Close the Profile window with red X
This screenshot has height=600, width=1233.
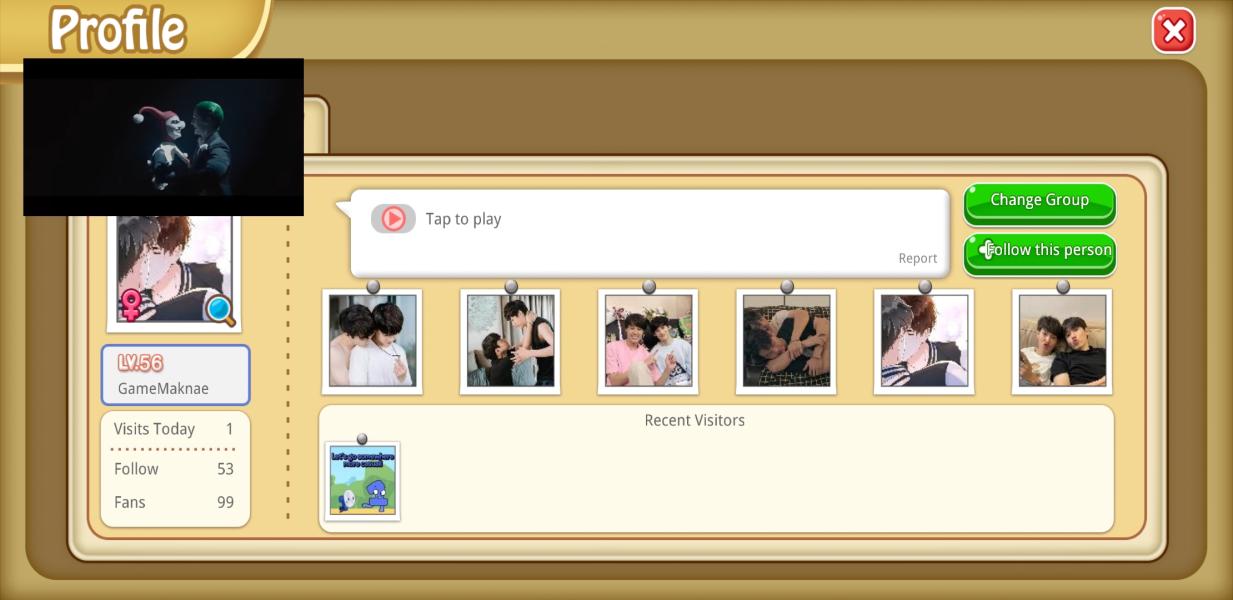point(1173,31)
